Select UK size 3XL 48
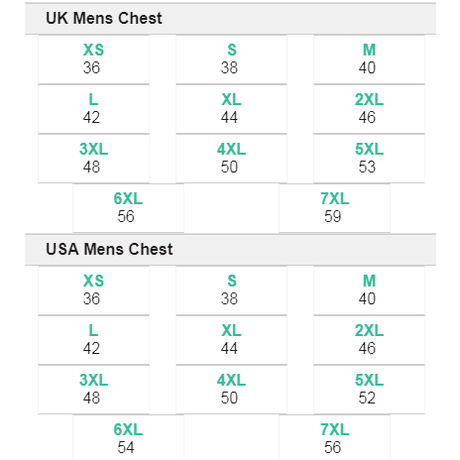Screen dimensions: 460x460 [x=94, y=159]
